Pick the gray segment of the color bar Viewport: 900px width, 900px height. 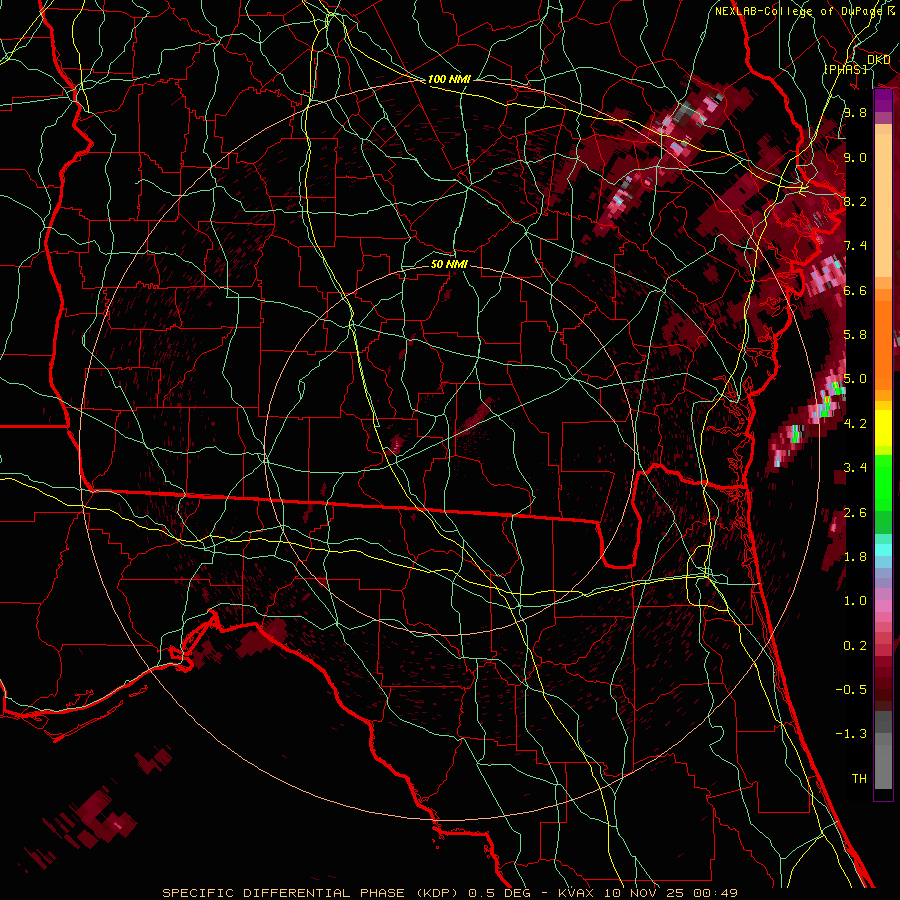point(883,749)
